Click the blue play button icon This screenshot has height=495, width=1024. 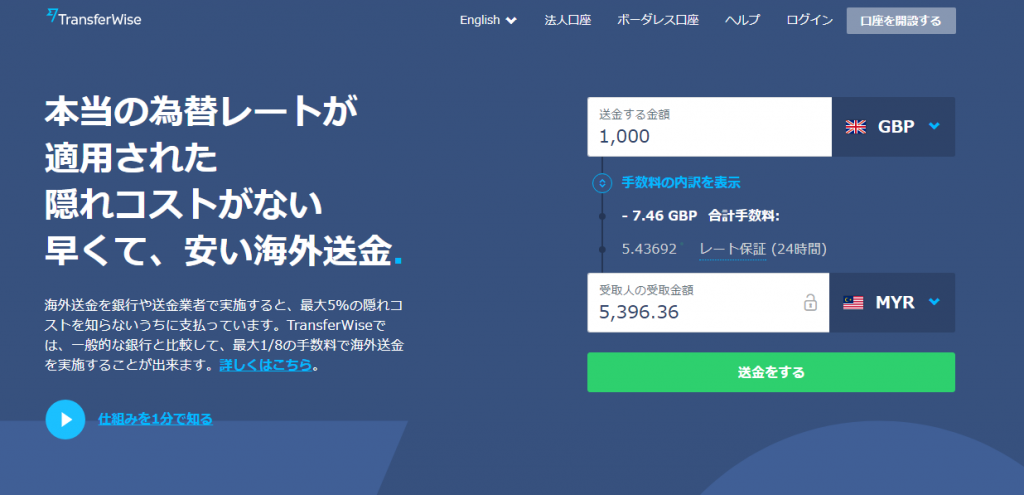pyautogui.click(x=65, y=419)
